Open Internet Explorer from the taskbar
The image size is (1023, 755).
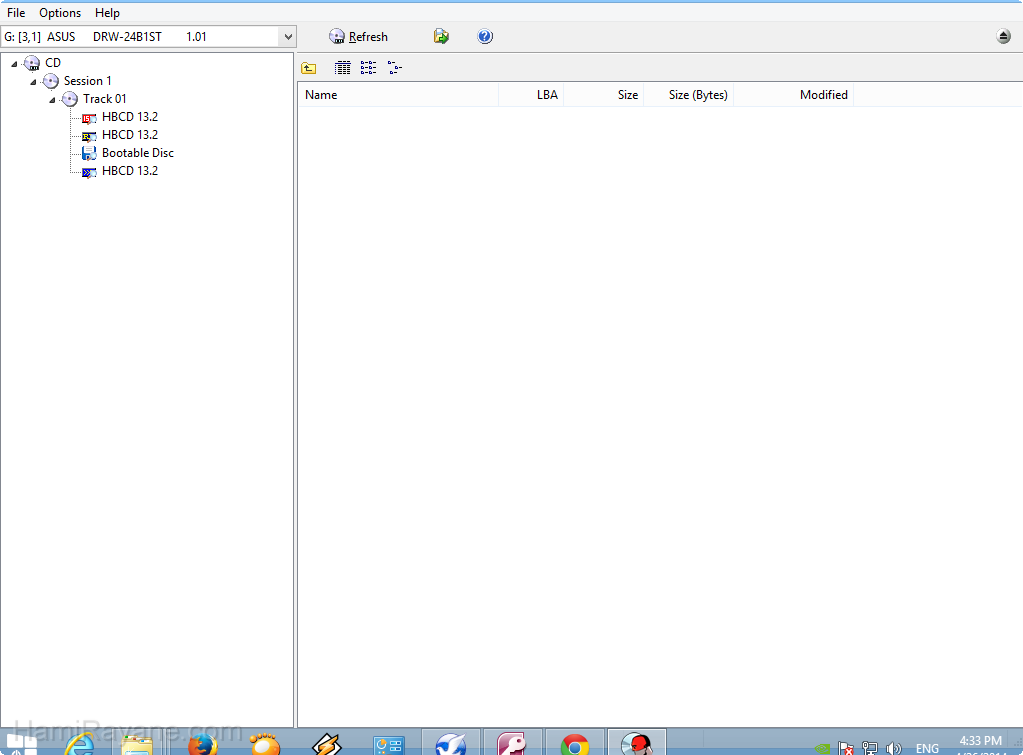(79, 743)
